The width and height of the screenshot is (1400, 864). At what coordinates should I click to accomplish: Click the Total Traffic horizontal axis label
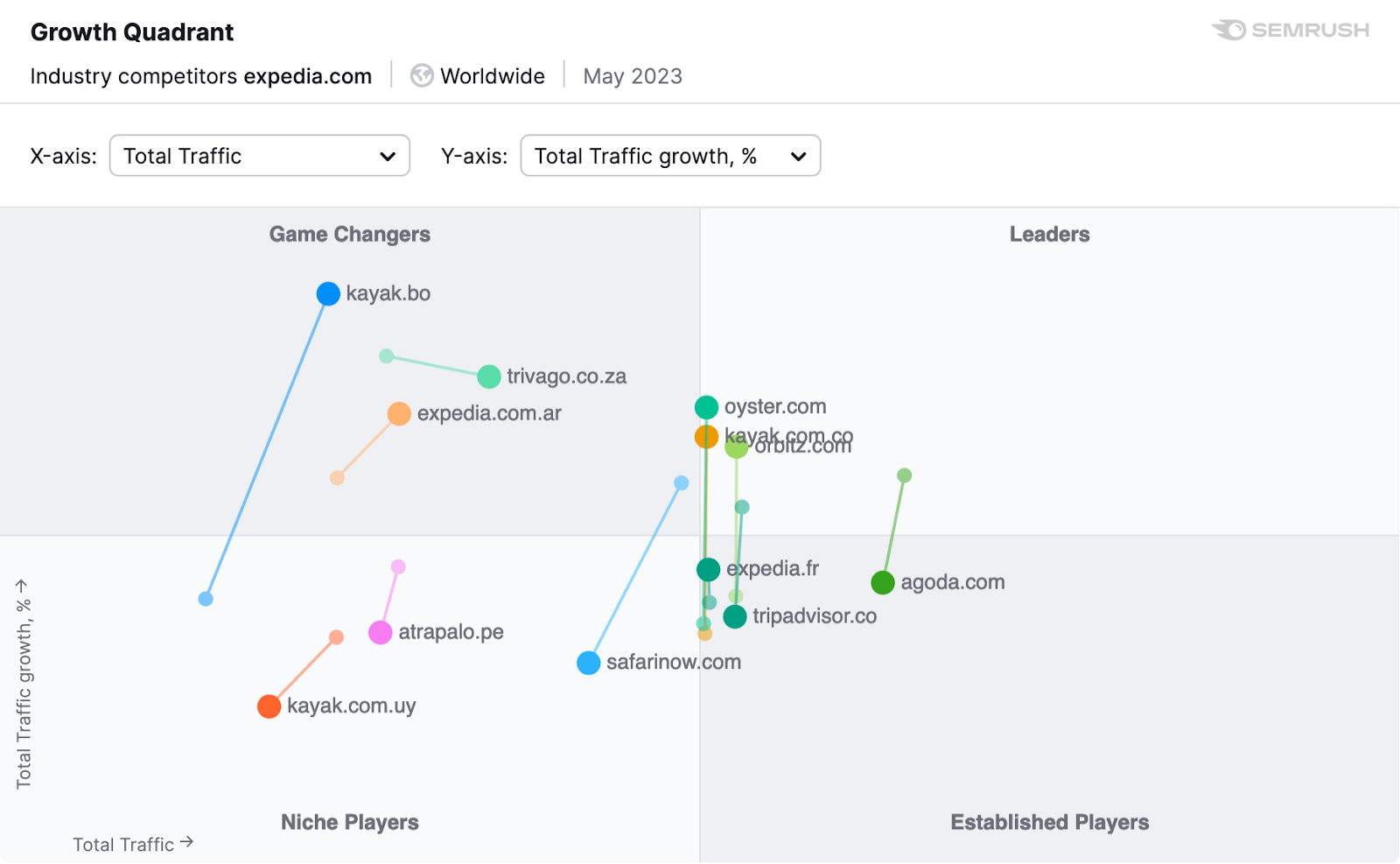click(x=133, y=845)
